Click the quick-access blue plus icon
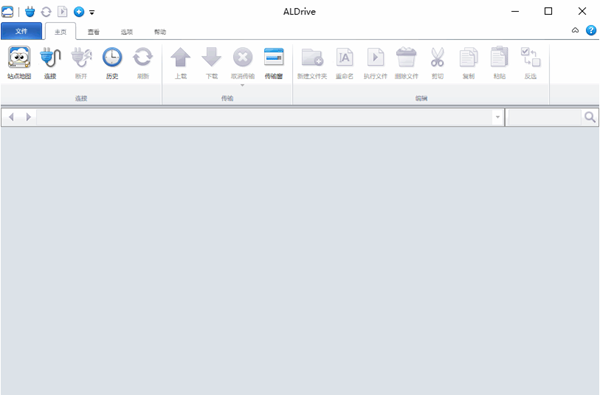This screenshot has width=600, height=395. [79, 12]
